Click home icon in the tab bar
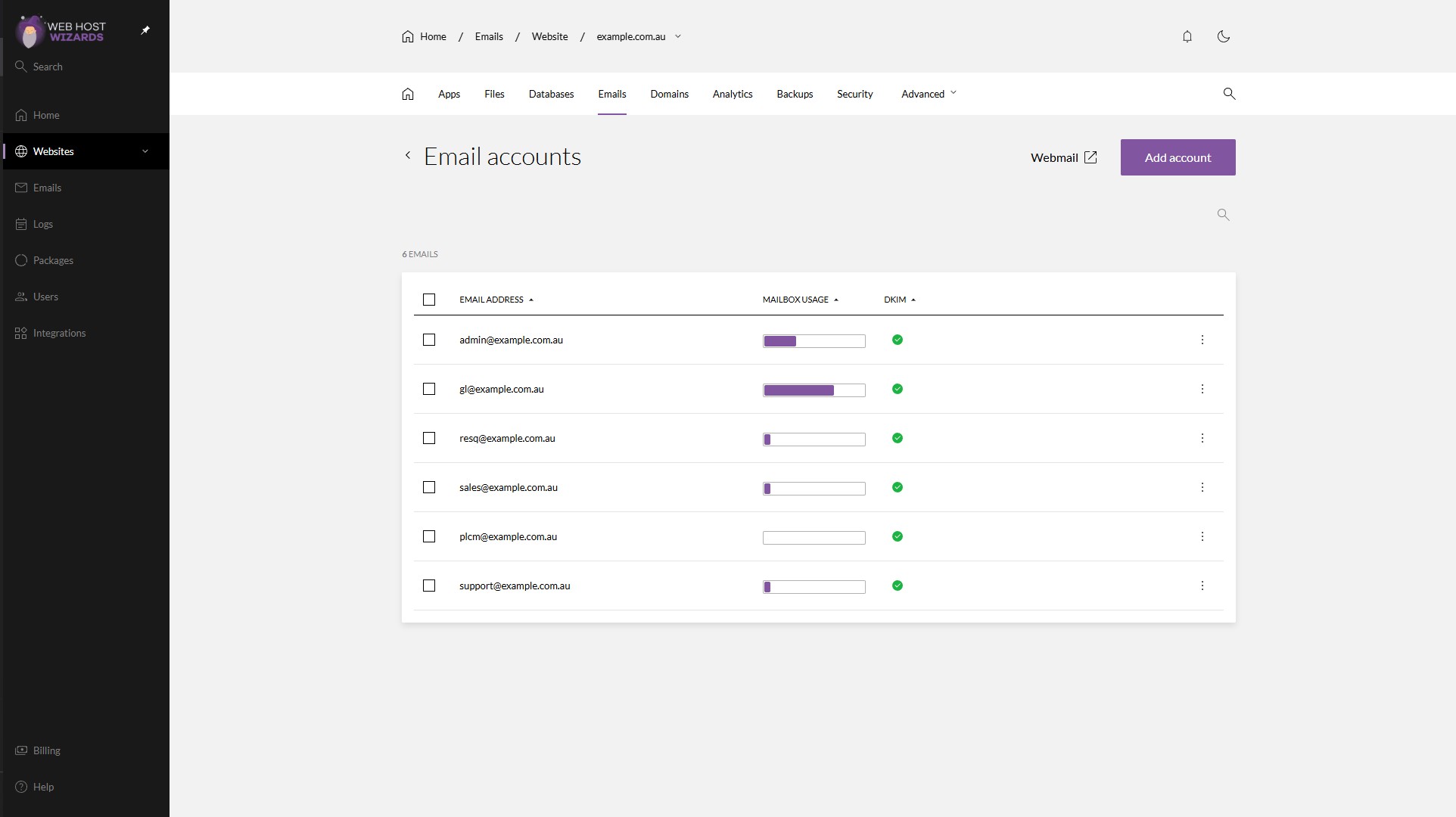The width and height of the screenshot is (1456, 817). (408, 94)
